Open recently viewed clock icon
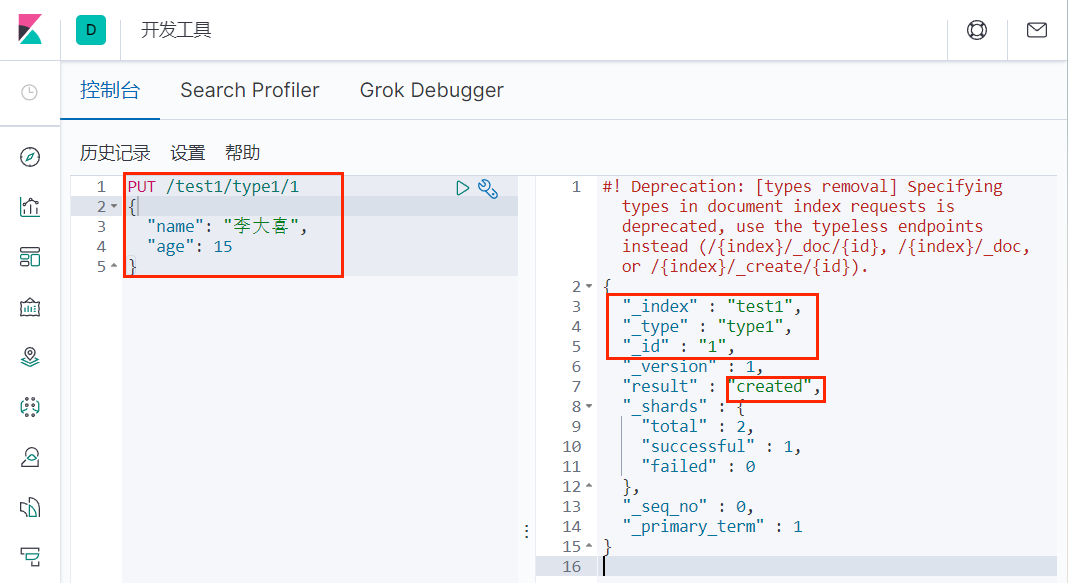Viewport: 1068px width, 583px height. point(29,92)
